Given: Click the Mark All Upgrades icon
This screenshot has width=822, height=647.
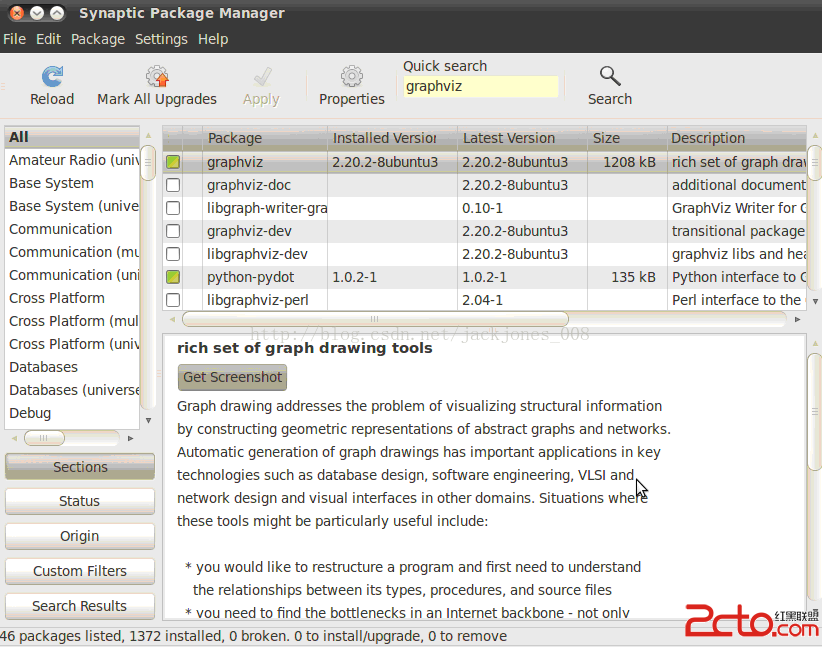Looking at the screenshot, I should click(157, 78).
